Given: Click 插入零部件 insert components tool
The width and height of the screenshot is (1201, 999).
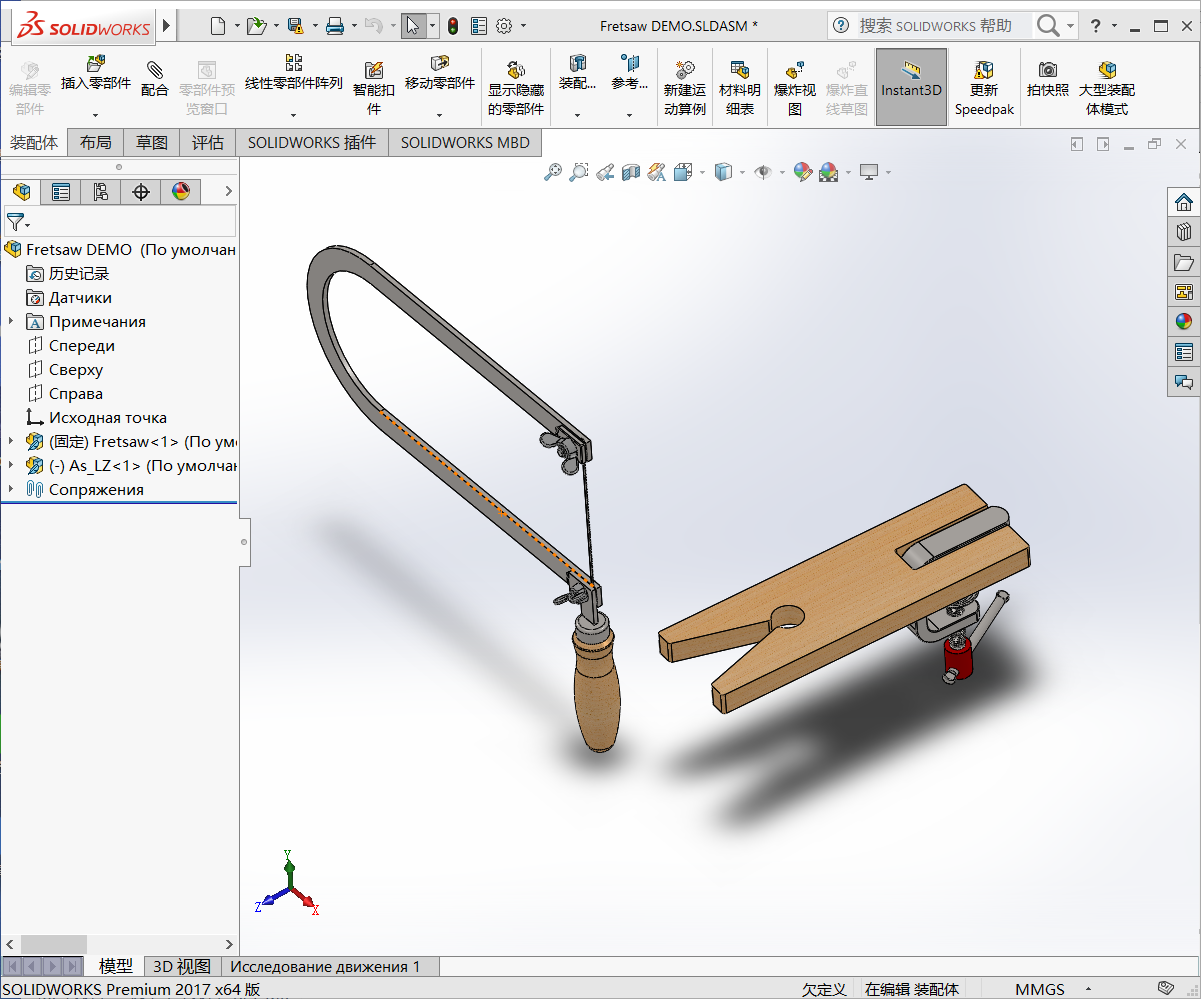Looking at the screenshot, I should click(96, 74).
